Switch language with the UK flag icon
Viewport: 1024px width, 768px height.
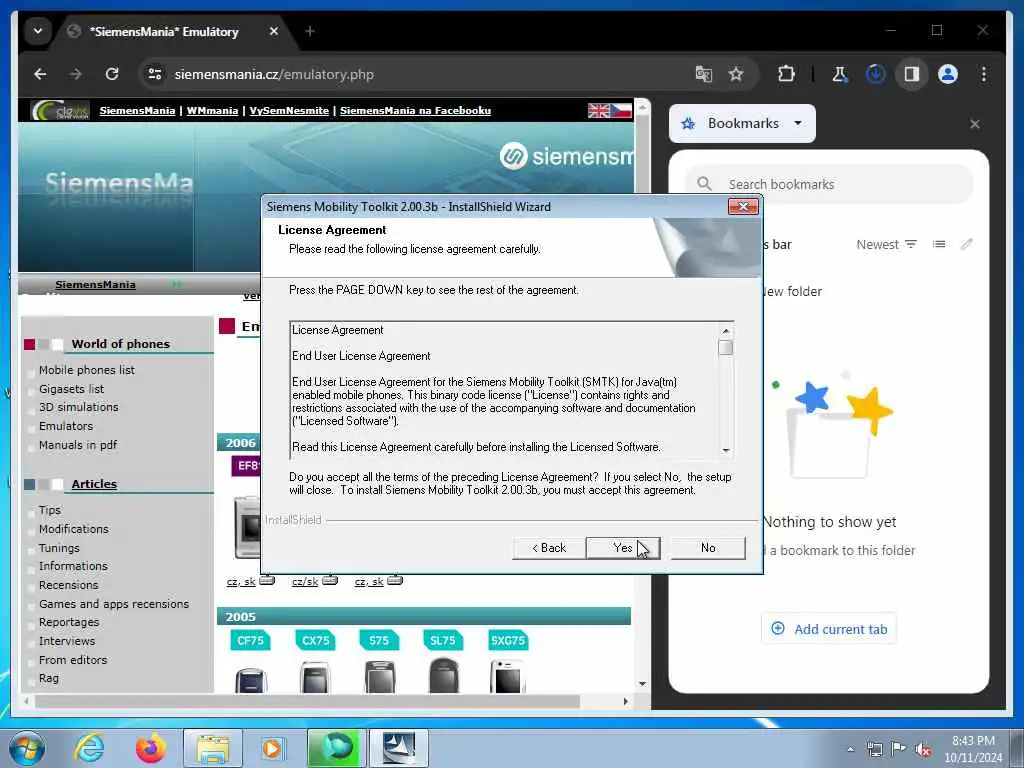point(598,110)
